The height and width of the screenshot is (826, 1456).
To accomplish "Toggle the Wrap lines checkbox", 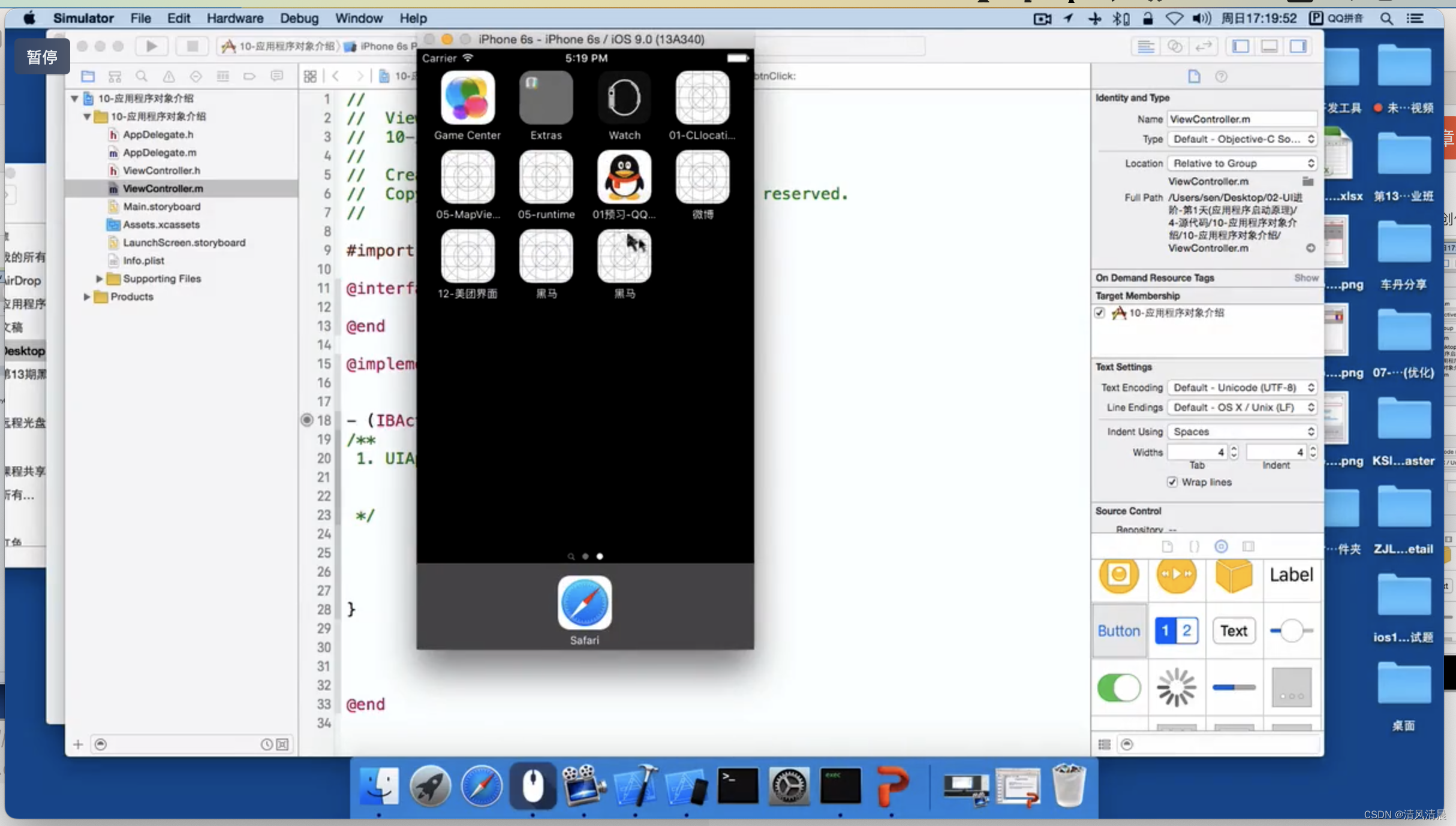I will coord(1173,482).
